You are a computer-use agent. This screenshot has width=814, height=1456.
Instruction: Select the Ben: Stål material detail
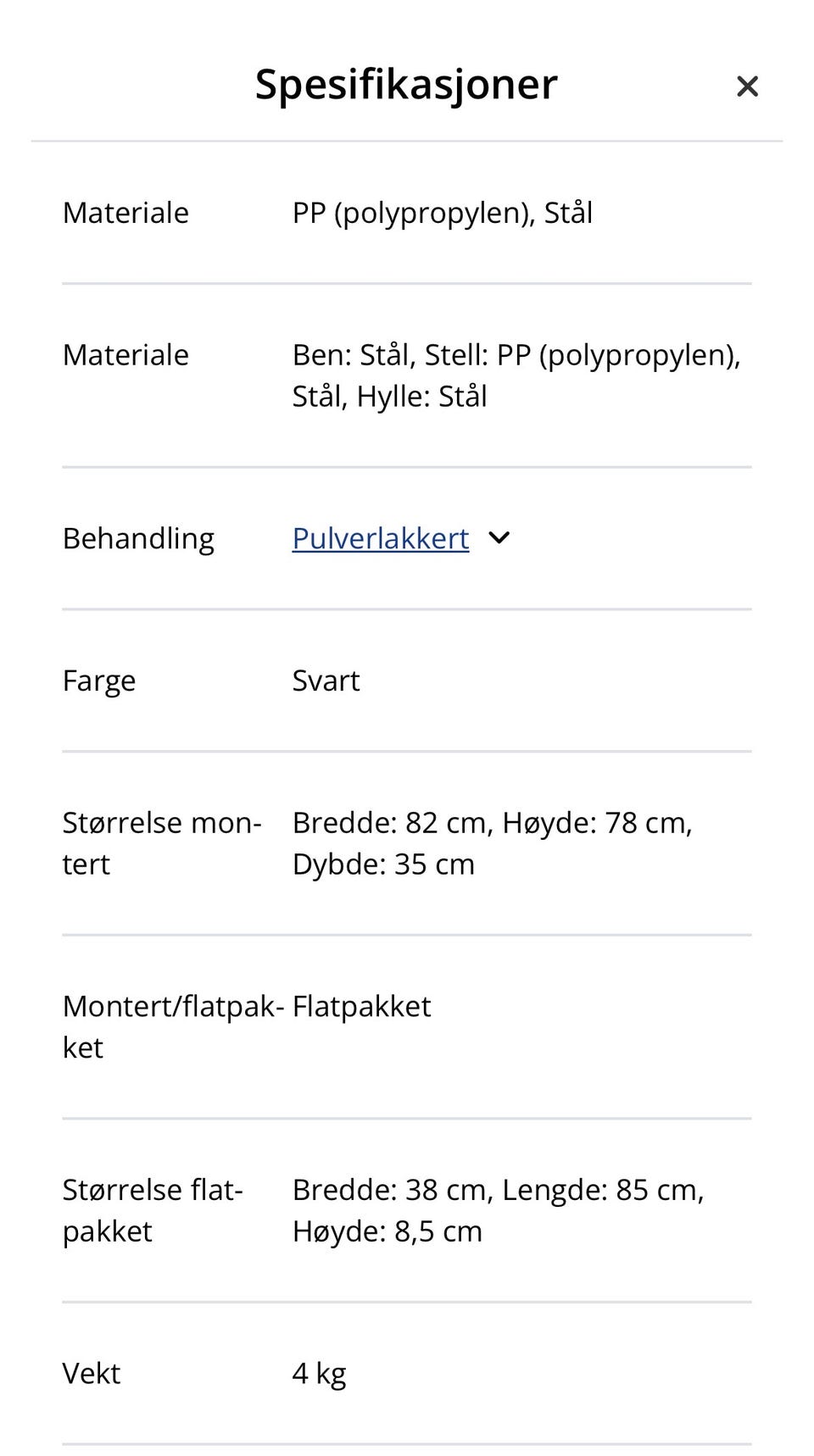tap(351, 355)
